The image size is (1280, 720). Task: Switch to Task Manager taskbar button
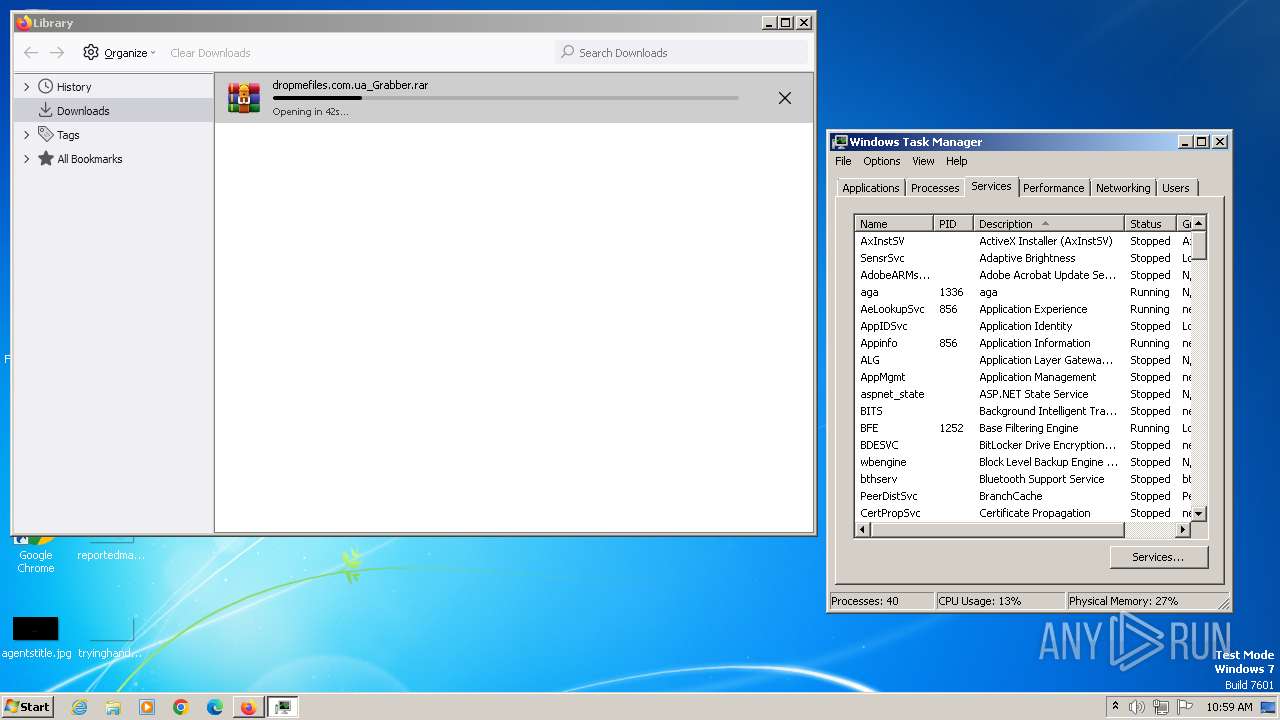283,707
